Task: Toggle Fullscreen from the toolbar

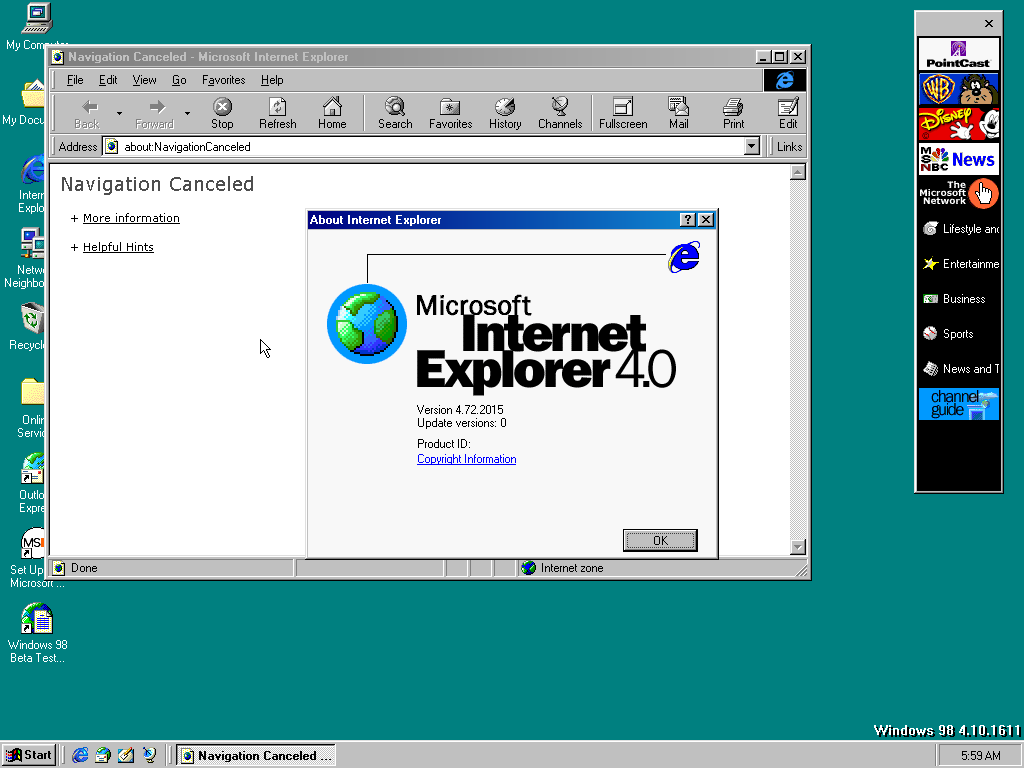Action: 623,114
